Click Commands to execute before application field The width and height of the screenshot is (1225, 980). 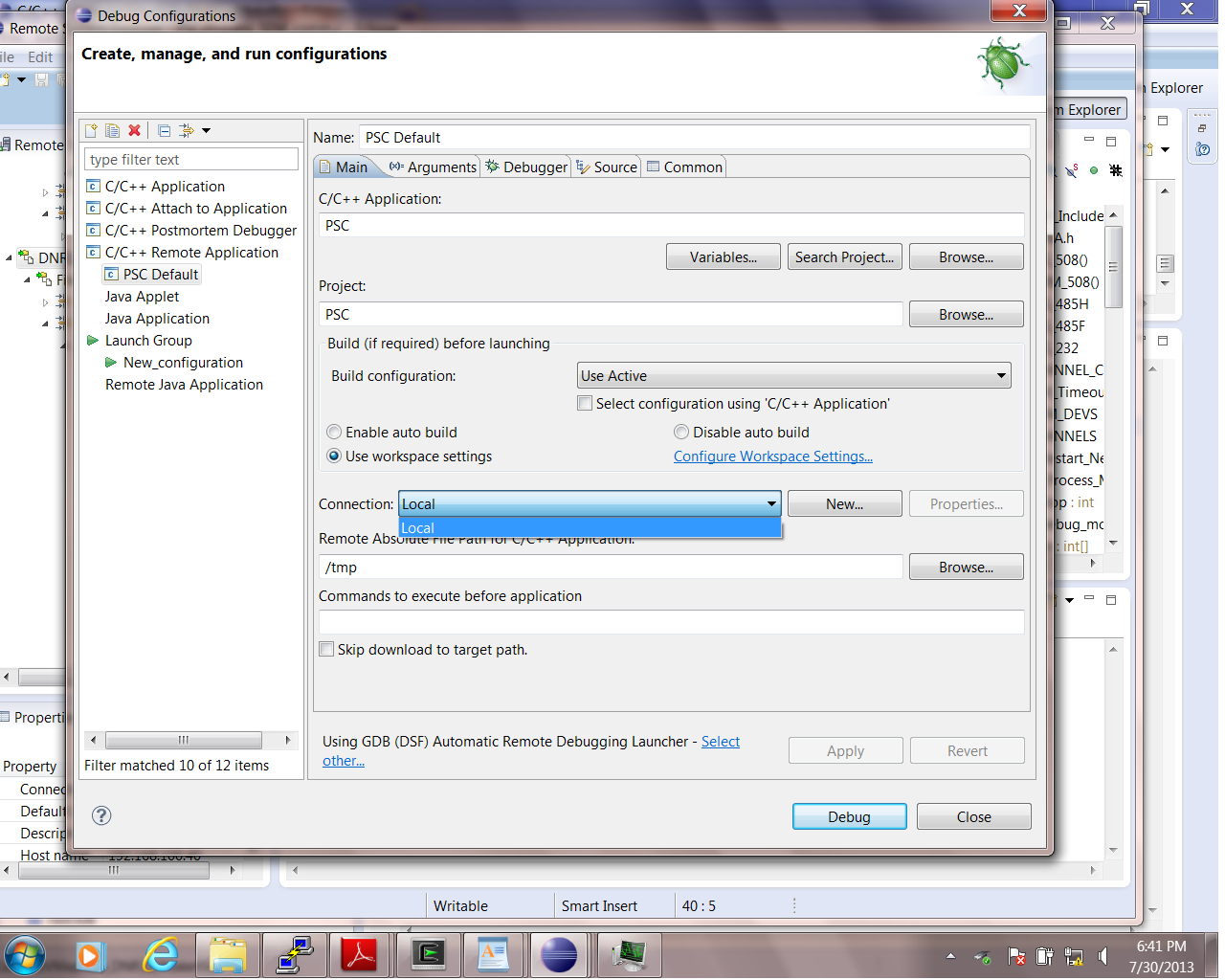[x=671, y=622]
